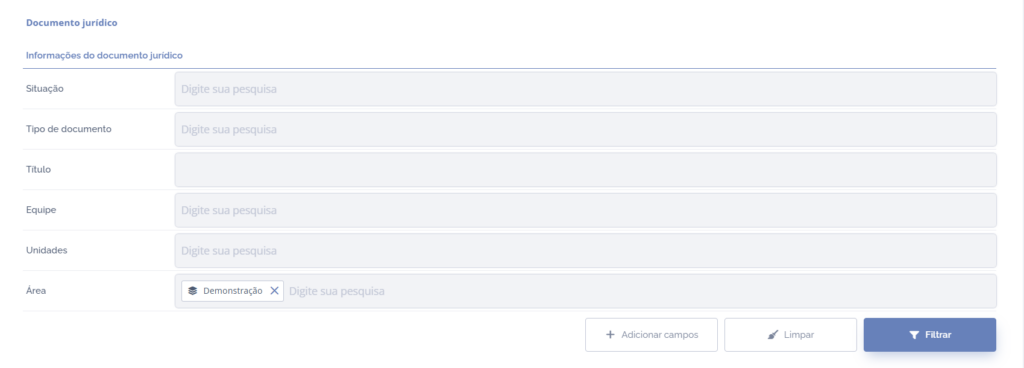Open the Unidades search dropdown
This screenshot has width=1024, height=368.
click(x=585, y=251)
